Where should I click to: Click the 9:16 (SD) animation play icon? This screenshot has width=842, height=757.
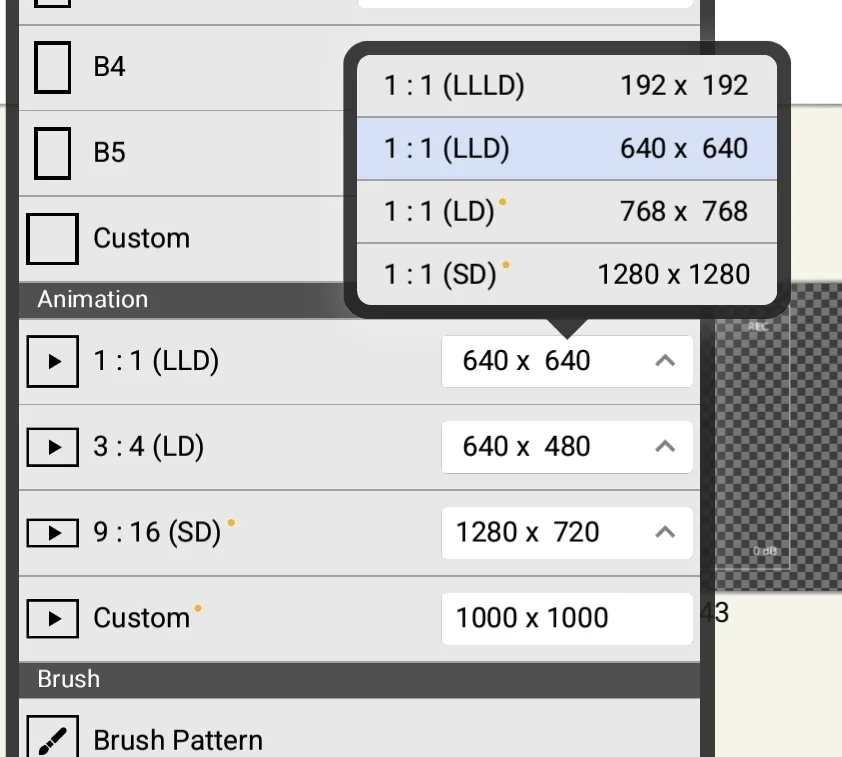pos(52,532)
